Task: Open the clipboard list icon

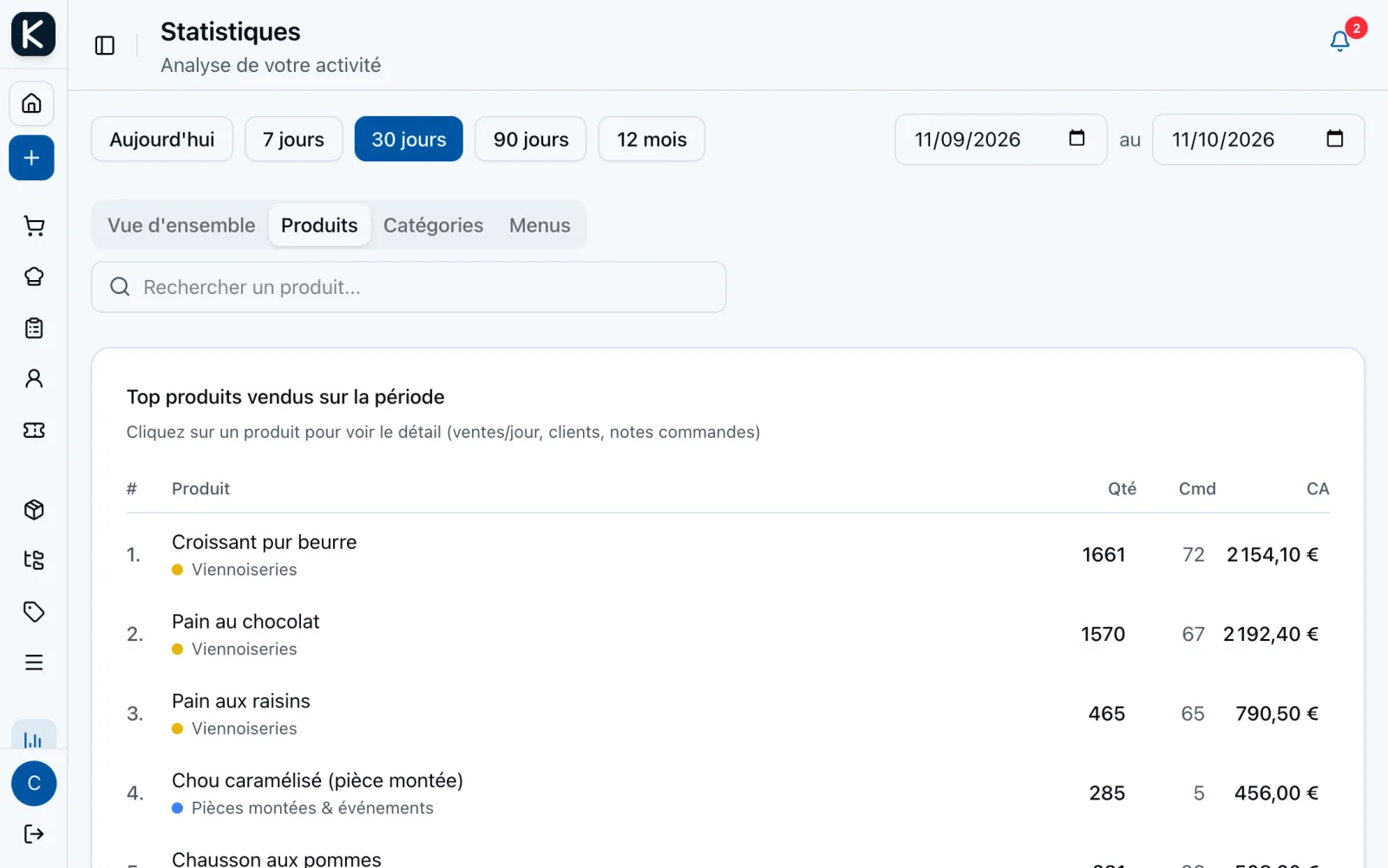Action: [34, 328]
